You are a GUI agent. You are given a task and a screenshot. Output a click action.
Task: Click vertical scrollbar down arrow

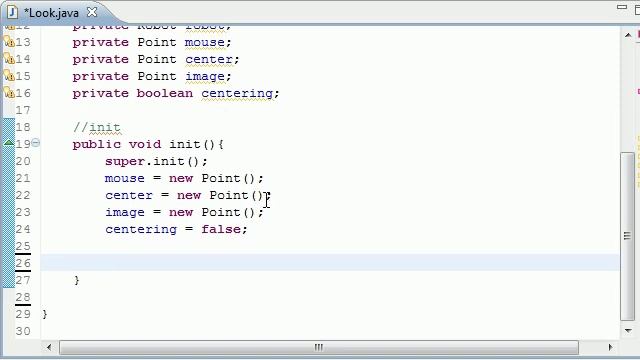[x=628, y=331]
